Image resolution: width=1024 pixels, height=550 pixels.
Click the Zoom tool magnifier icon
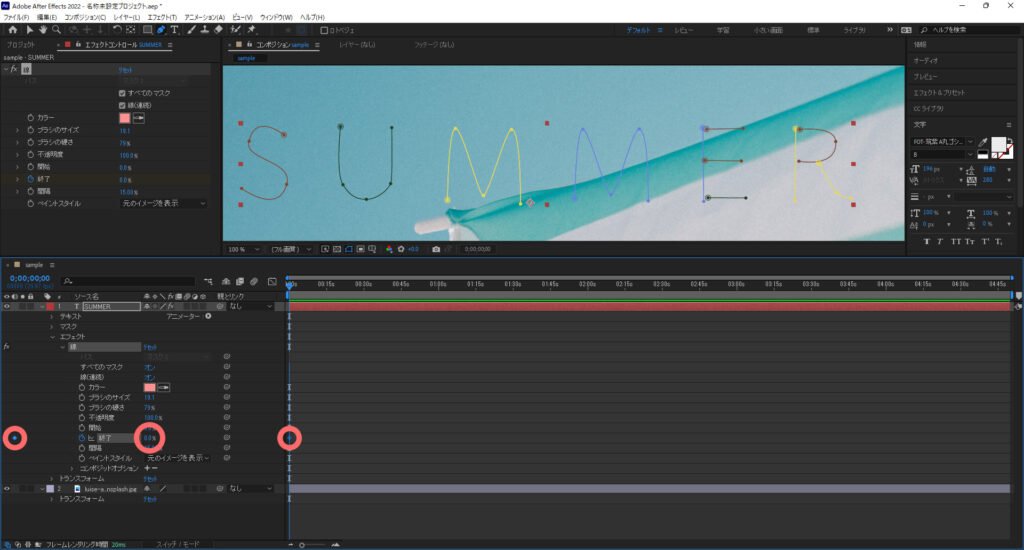57,30
